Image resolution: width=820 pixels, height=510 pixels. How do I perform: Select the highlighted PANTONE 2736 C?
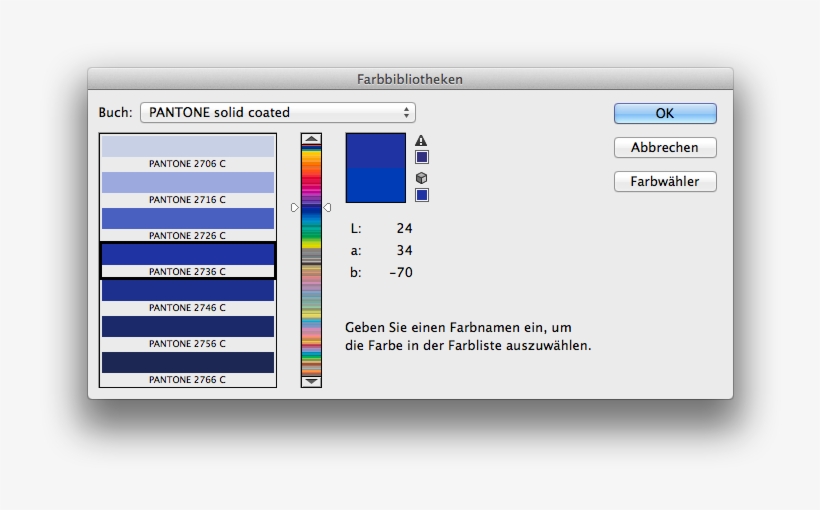coord(188,260)
